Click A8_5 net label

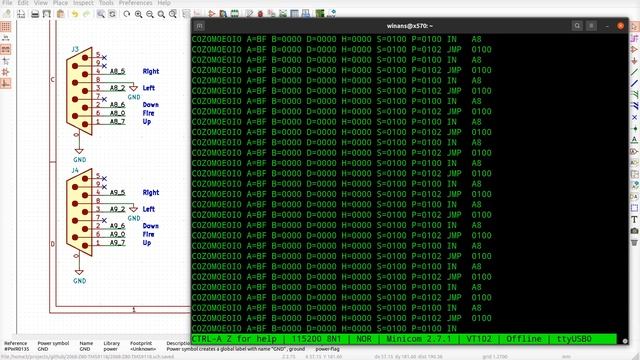click(118, 71)
